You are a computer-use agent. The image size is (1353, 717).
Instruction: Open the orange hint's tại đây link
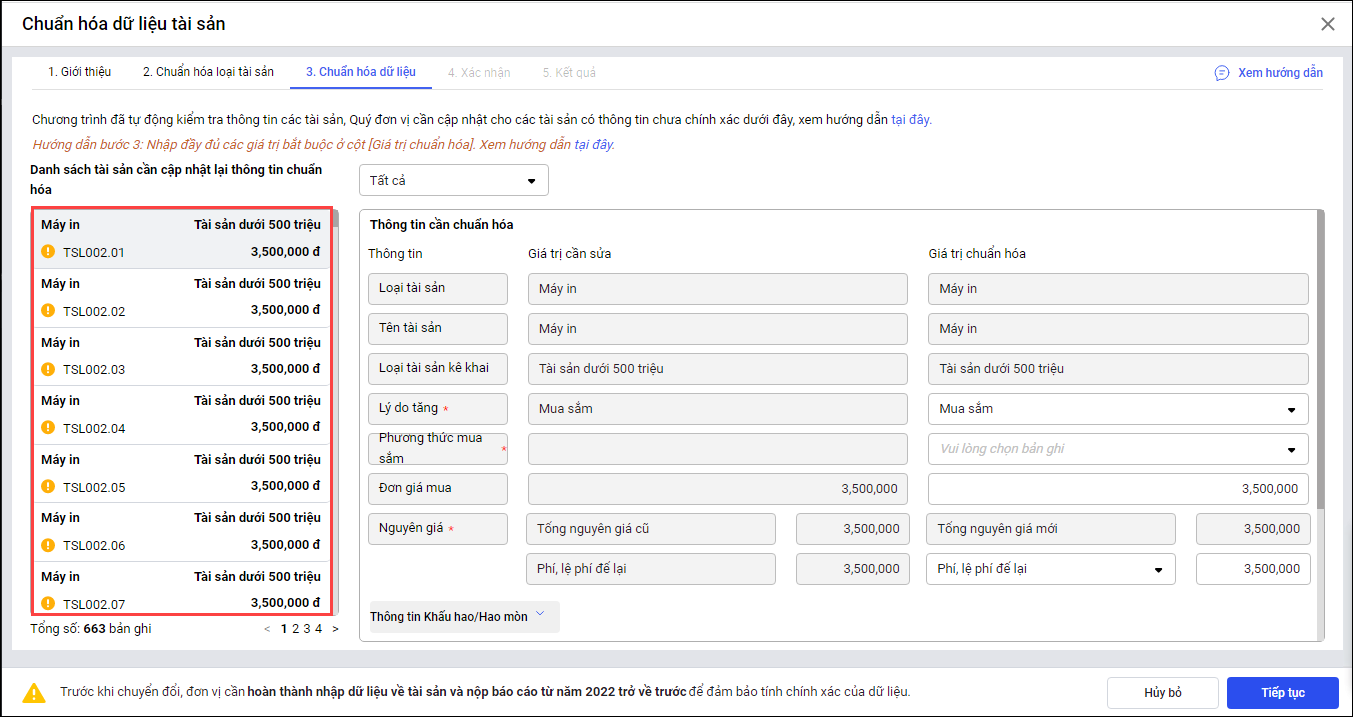(x=594, y=145)
